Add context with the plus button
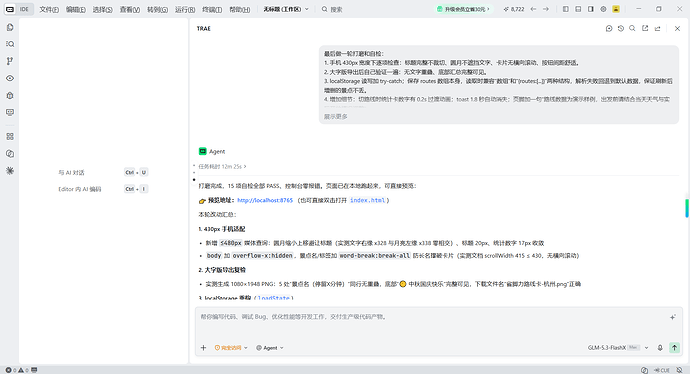 (203, 348)
